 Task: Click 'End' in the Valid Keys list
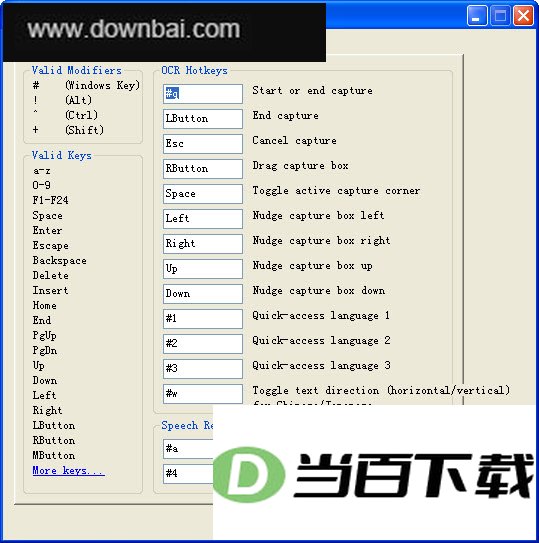(x=42, y=320)
